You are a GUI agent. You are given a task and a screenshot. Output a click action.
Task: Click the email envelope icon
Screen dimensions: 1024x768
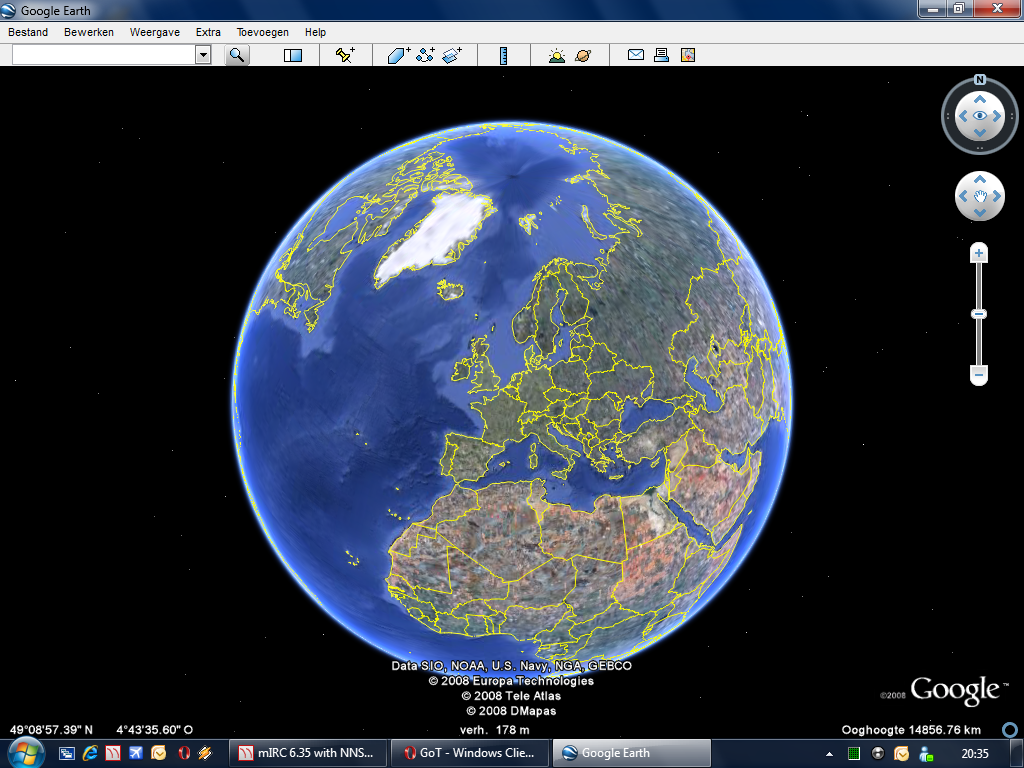635,55
